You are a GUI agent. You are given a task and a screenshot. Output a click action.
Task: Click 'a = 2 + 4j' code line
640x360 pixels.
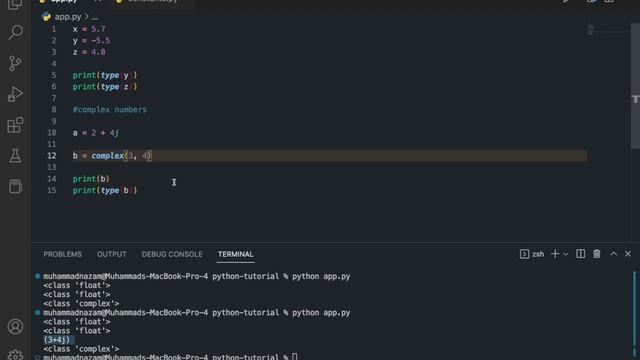[96, 133]
